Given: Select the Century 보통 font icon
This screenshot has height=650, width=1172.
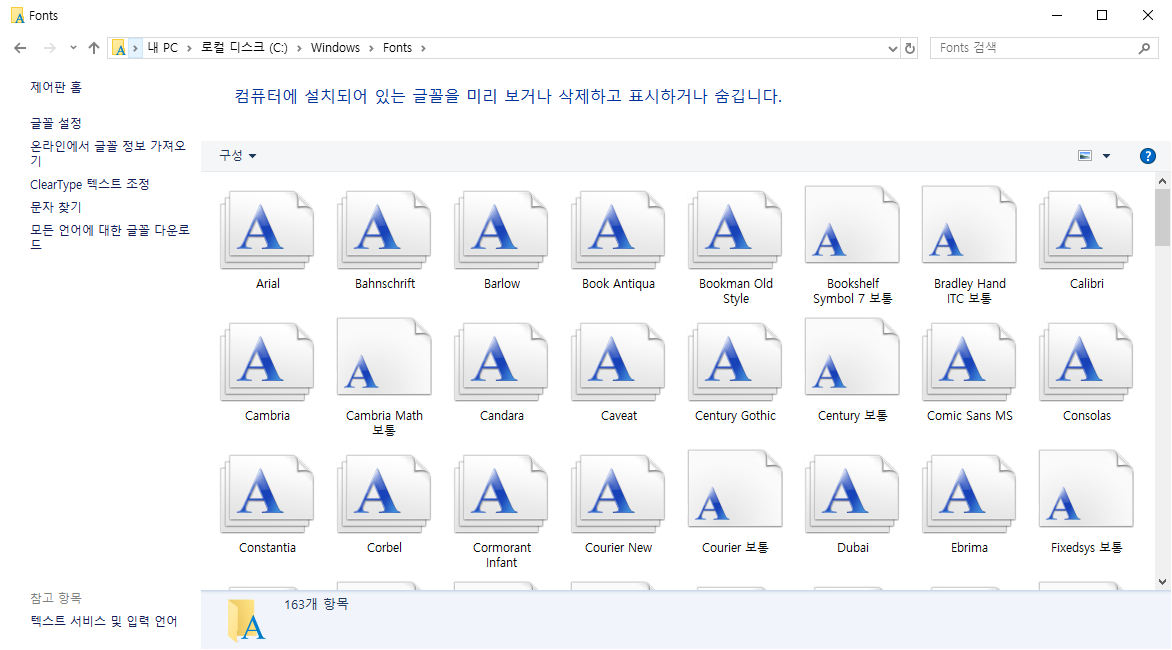Looking at the screenshot, I should [852, 358].
